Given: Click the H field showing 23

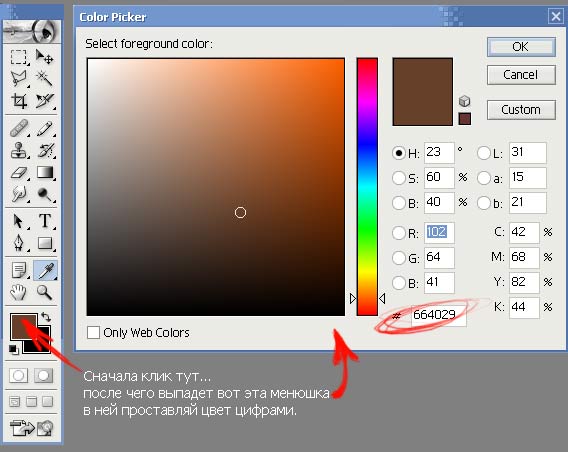Looking at the screenshot, I should tap(439, 152).
